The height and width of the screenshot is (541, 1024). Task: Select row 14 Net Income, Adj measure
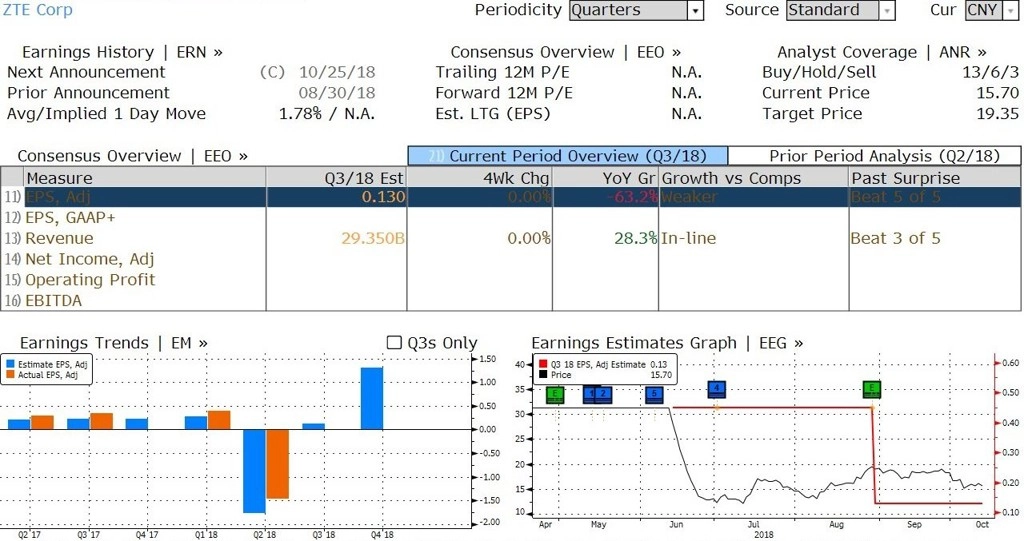[x=89, y=259]
